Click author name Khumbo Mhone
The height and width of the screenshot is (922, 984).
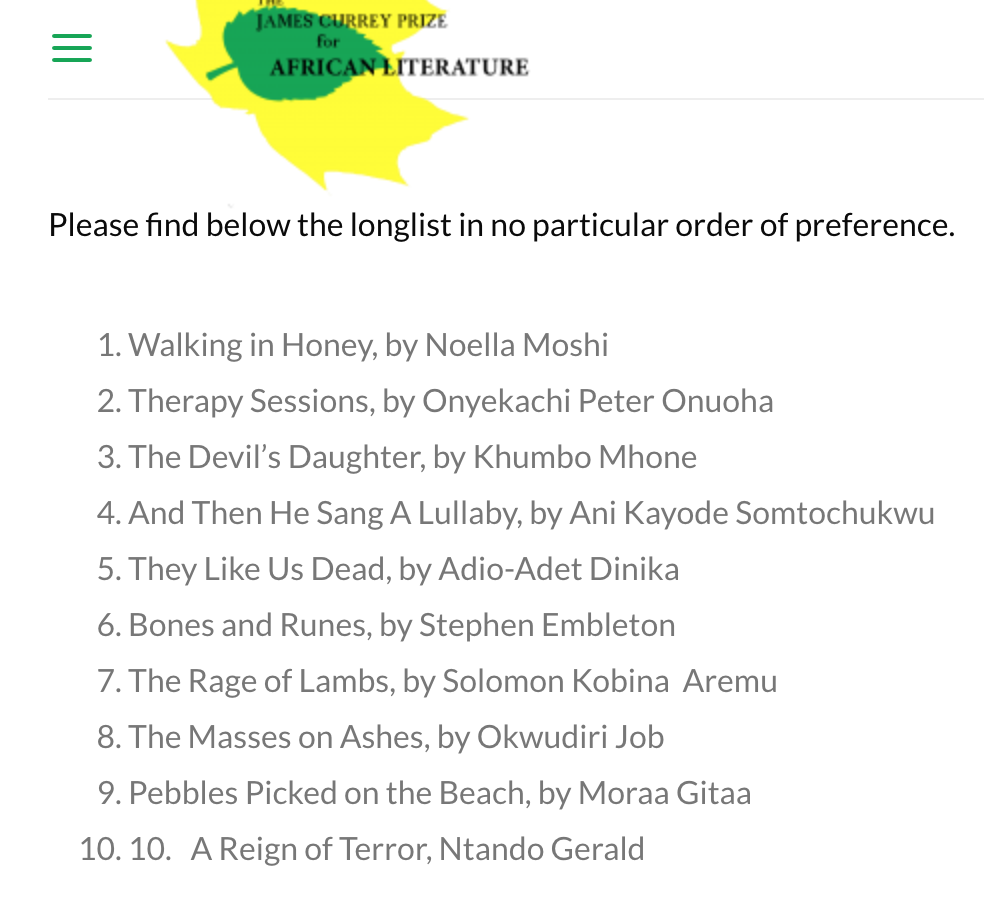coord(585,457)
